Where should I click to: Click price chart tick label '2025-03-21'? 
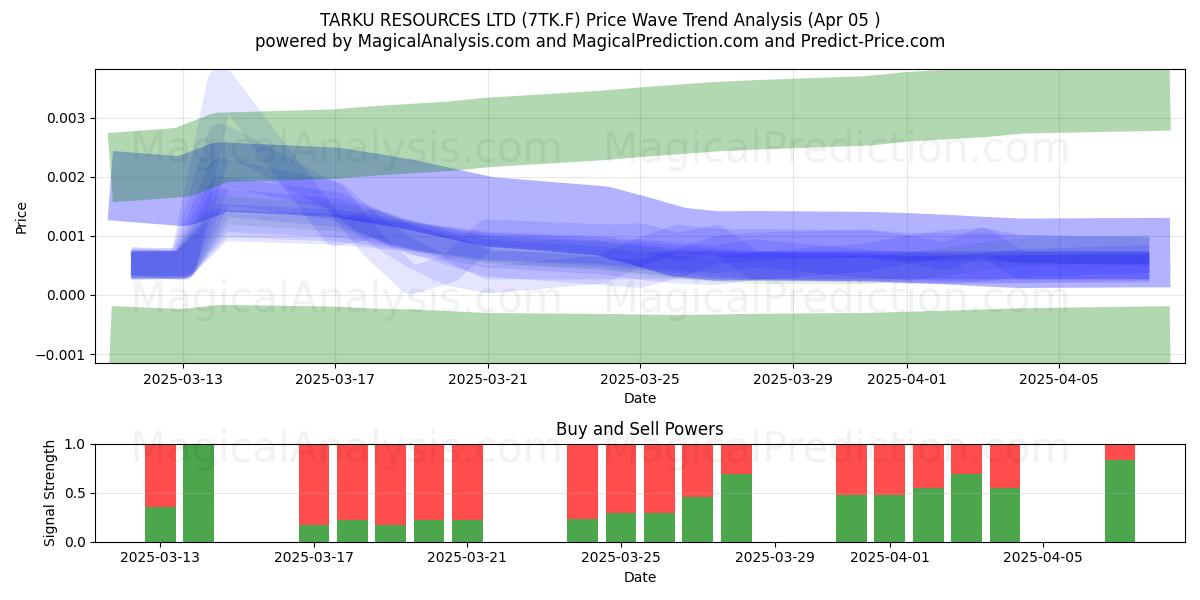488,379
